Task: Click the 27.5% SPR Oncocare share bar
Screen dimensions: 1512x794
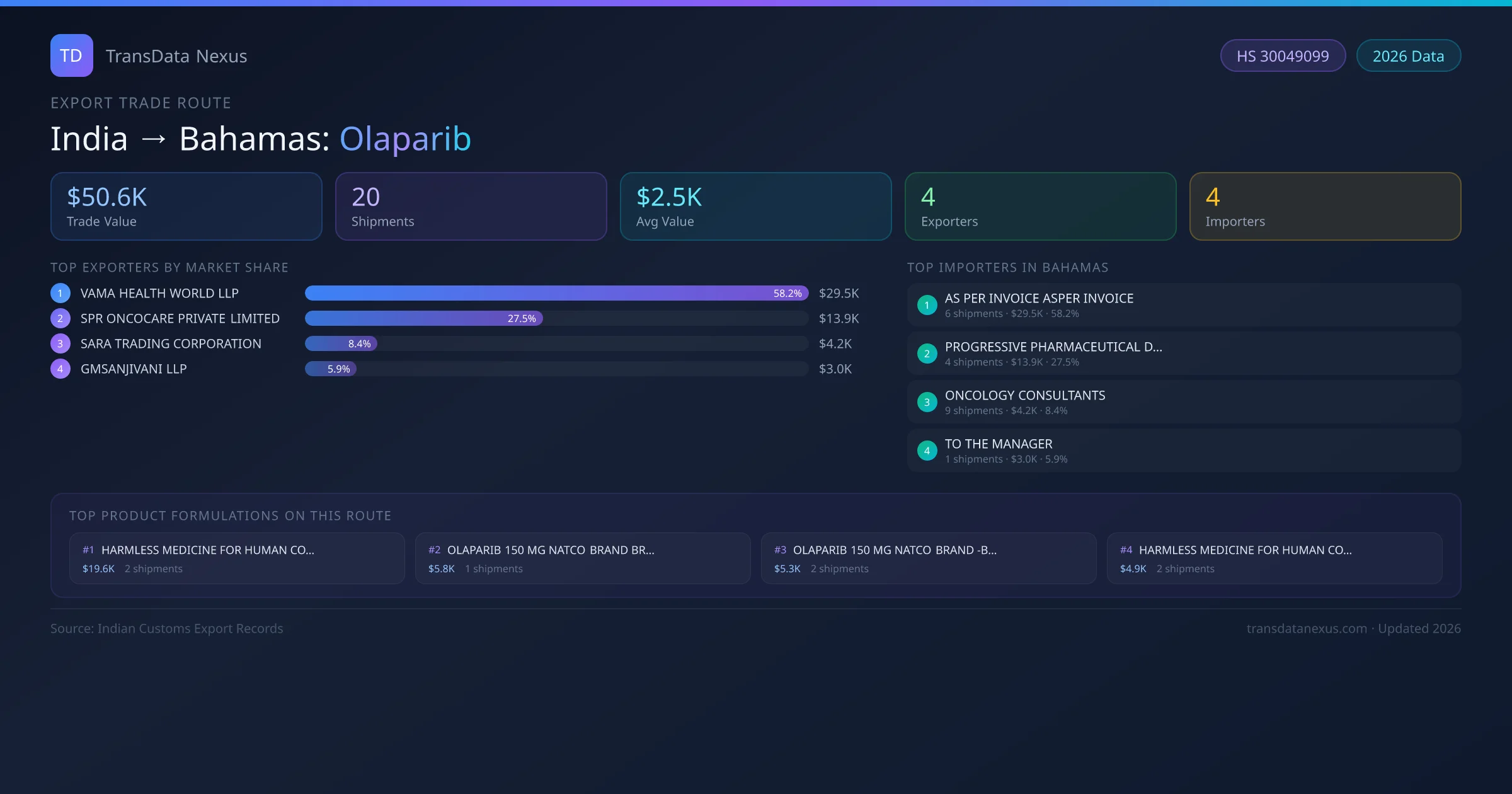Action: [x=423, y=318]
